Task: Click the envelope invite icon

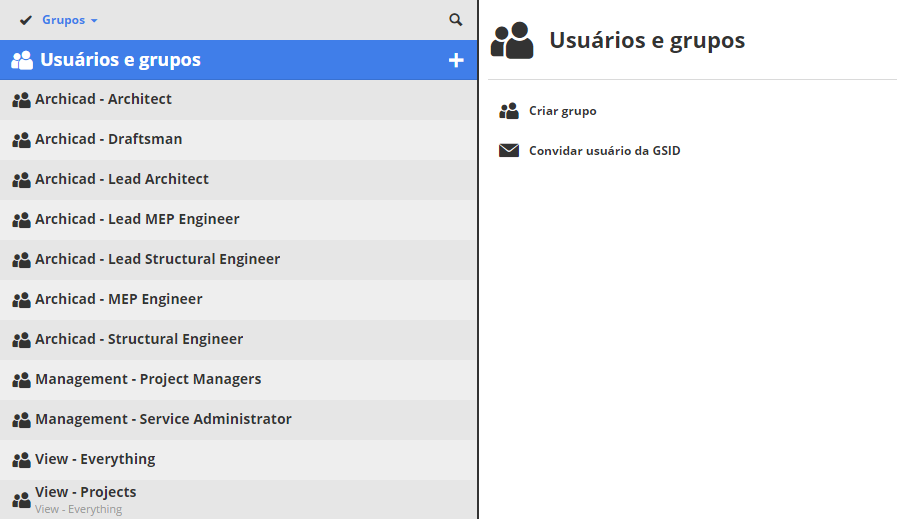Action: pyautogui.click(x=509, y=151)
